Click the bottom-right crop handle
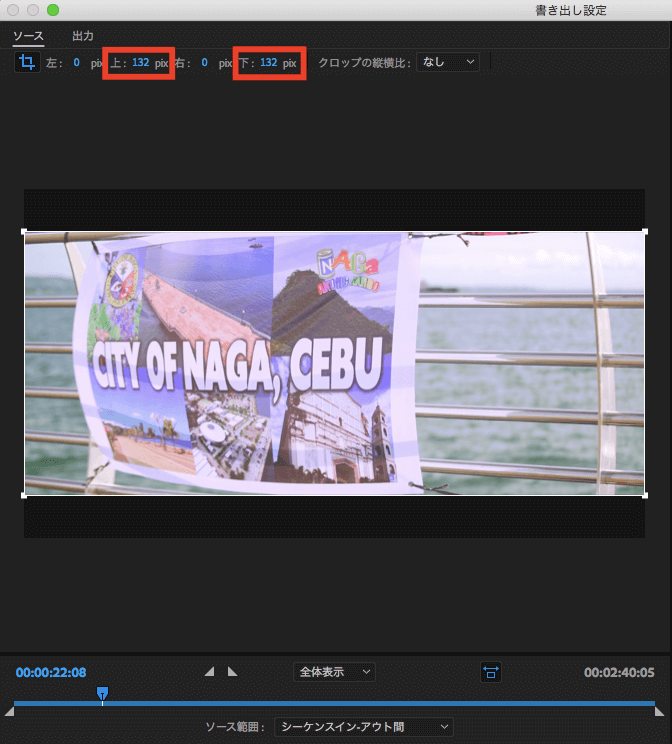Image resolution: width=672 pixels, height=744 pixels. [644, 495]
